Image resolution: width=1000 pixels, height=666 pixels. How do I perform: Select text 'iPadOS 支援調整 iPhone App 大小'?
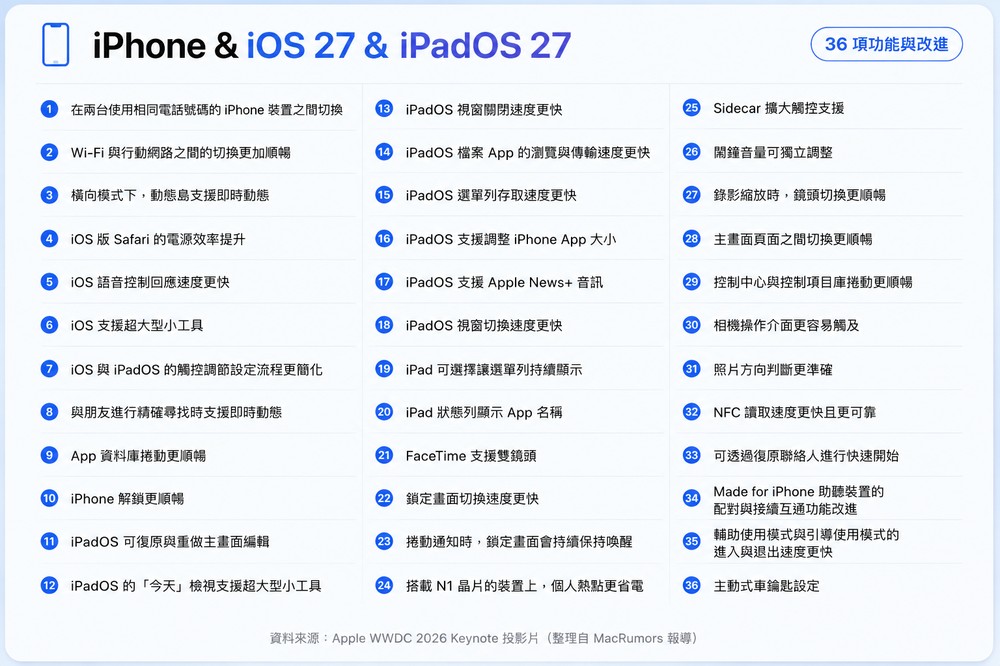pyautogui.click(x=511, y=239)
